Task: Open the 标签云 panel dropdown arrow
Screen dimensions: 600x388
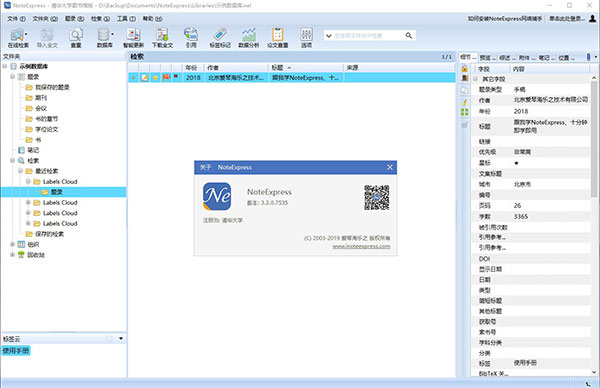Action: coord(121,338)
